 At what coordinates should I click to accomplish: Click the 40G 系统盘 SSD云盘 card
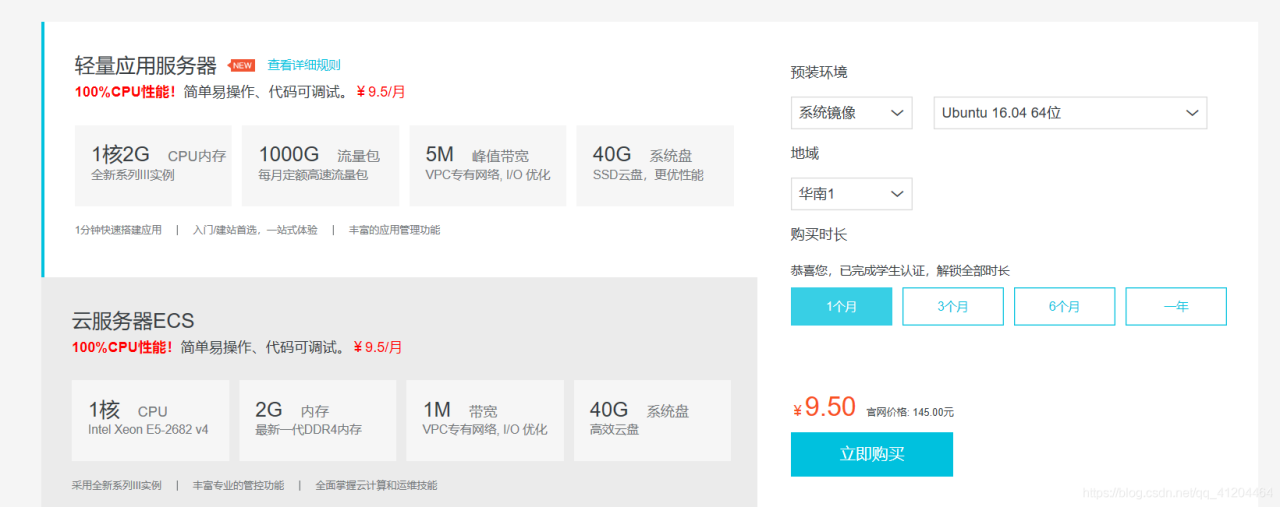[x=654, y=165]
